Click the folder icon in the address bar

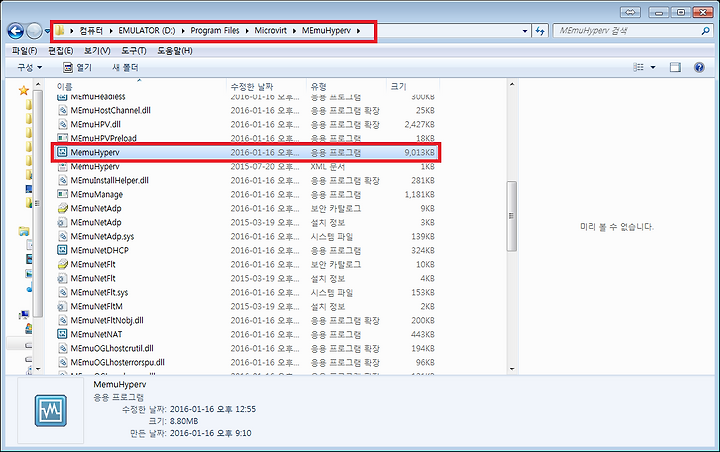(x=60, y=31)
